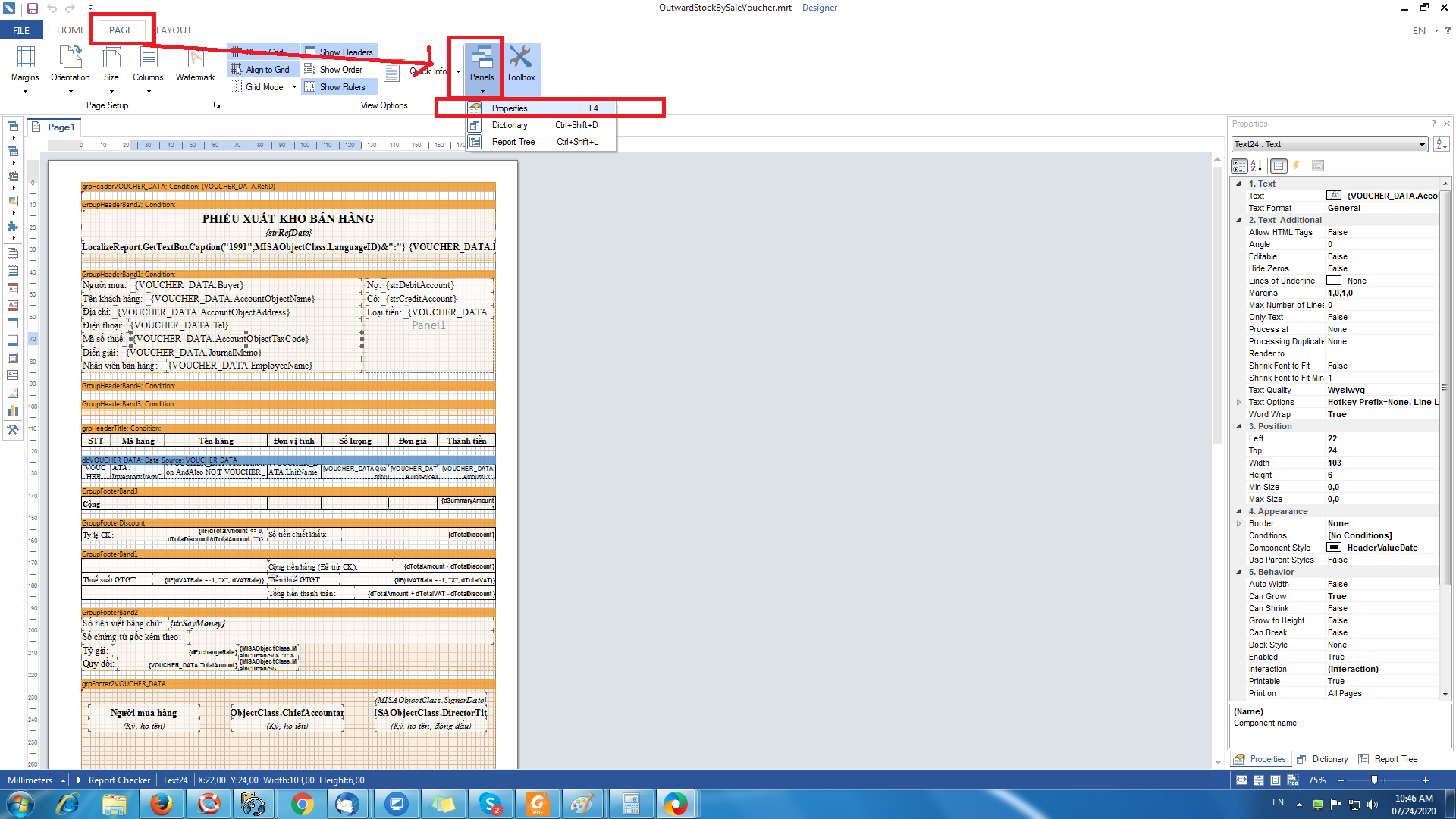
Task: Click zoom to 100% icon in status bar
Action: click(x=1292, y=780)
